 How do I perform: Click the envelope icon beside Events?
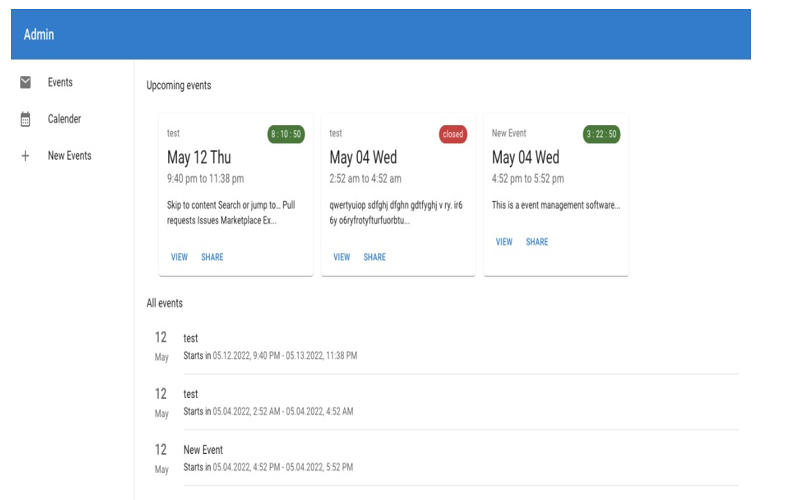(x=26, y=82)
